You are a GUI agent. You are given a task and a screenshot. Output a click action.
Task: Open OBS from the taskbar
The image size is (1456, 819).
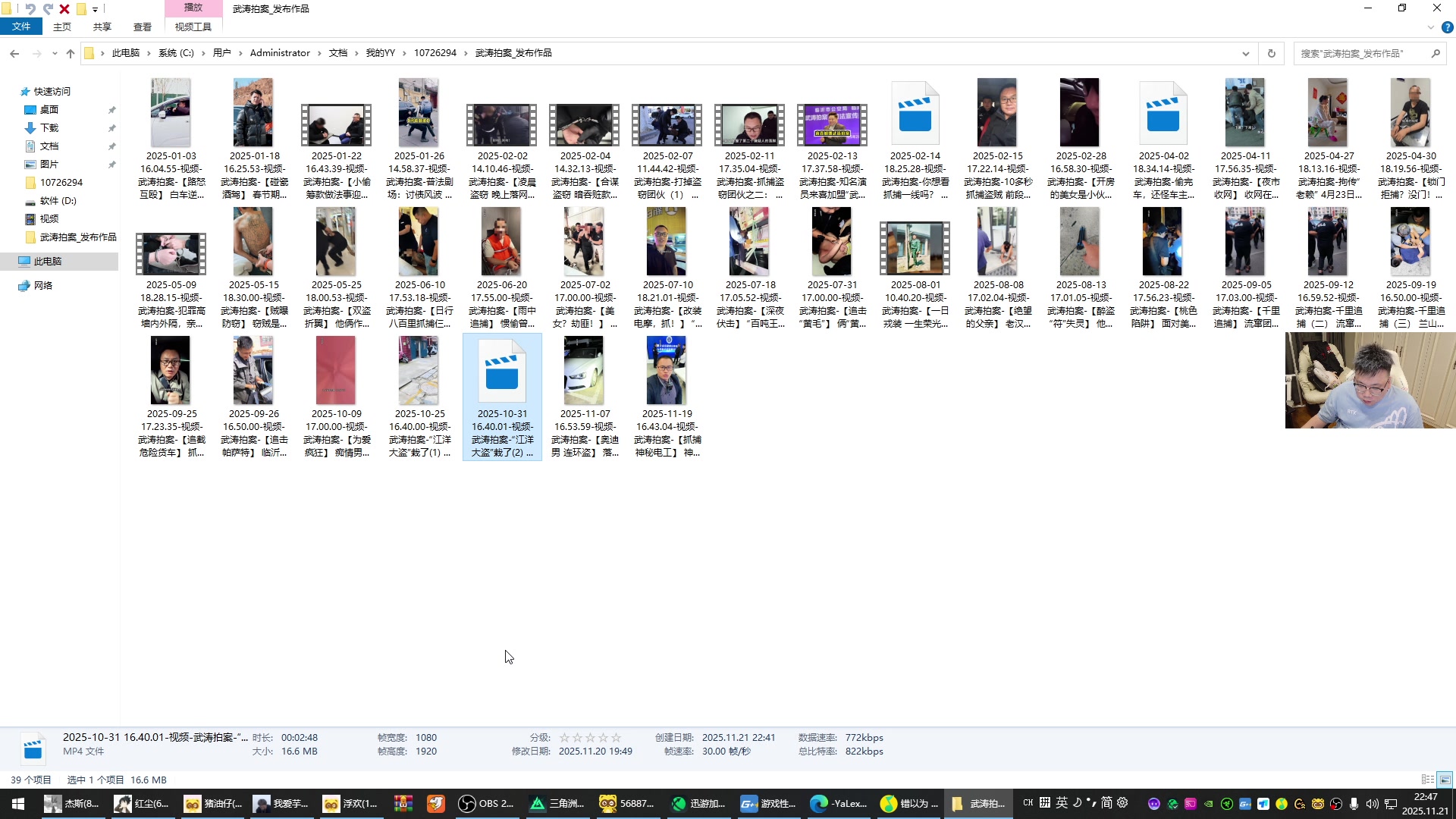[487, 804]
